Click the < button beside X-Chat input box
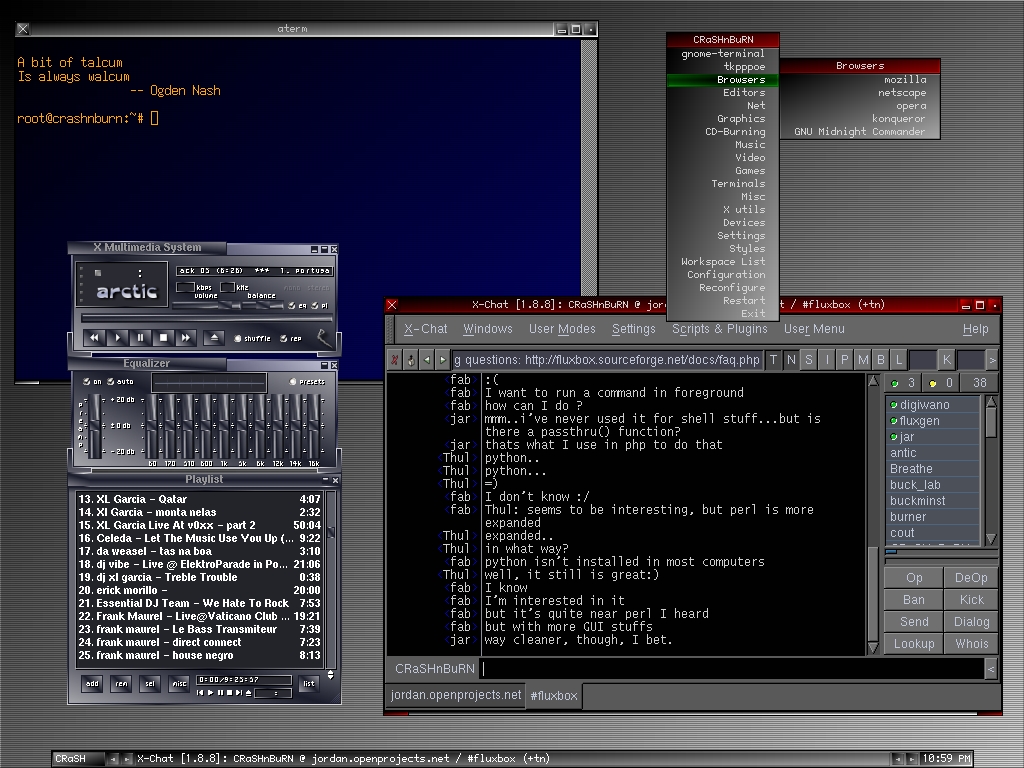Viewport: 1024px width, 768px height. [991, 669]
